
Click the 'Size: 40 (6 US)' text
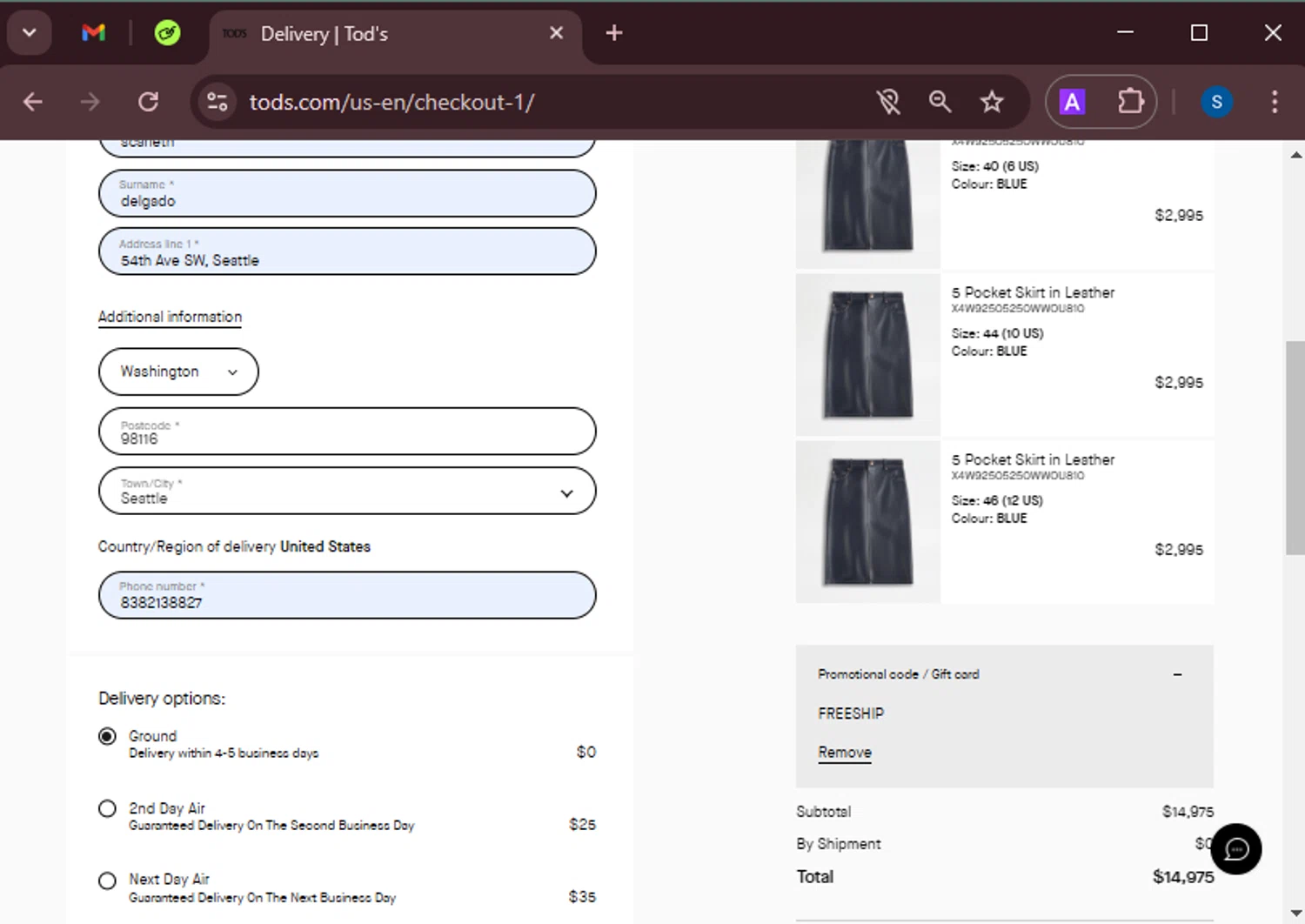[x=994, y=166]
